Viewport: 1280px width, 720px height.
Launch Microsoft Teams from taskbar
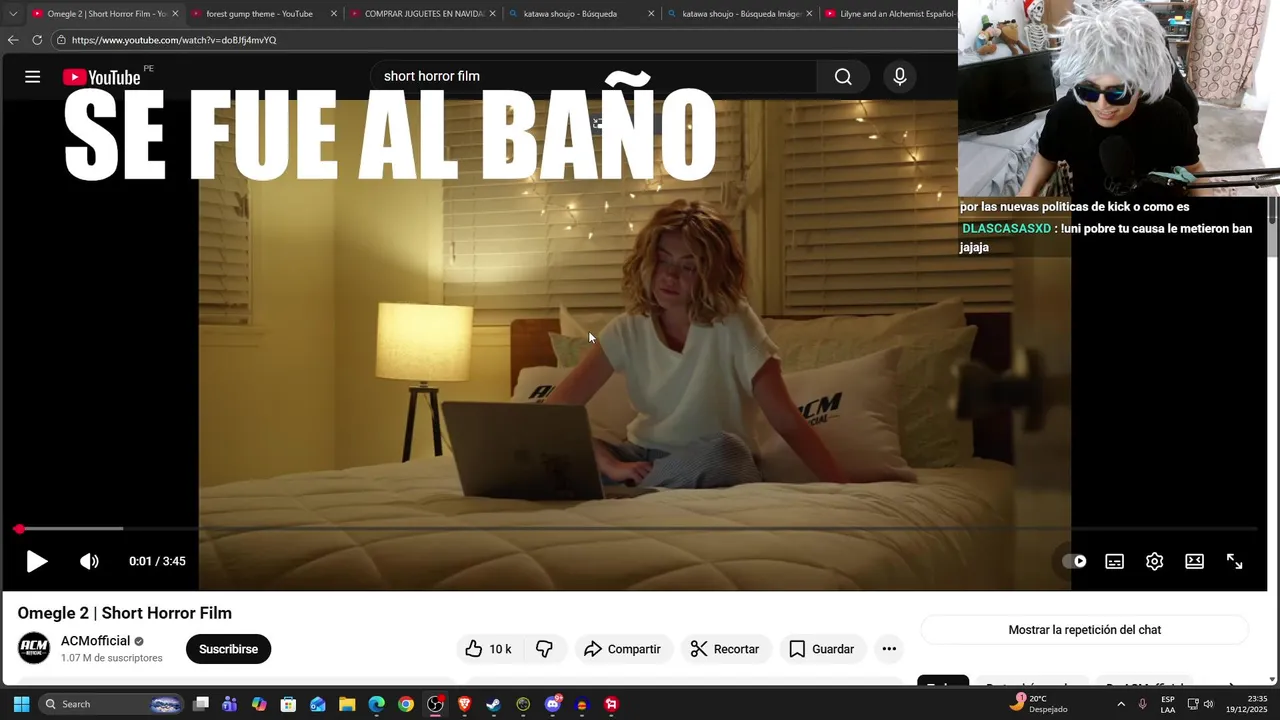click(x=230, y=704)
